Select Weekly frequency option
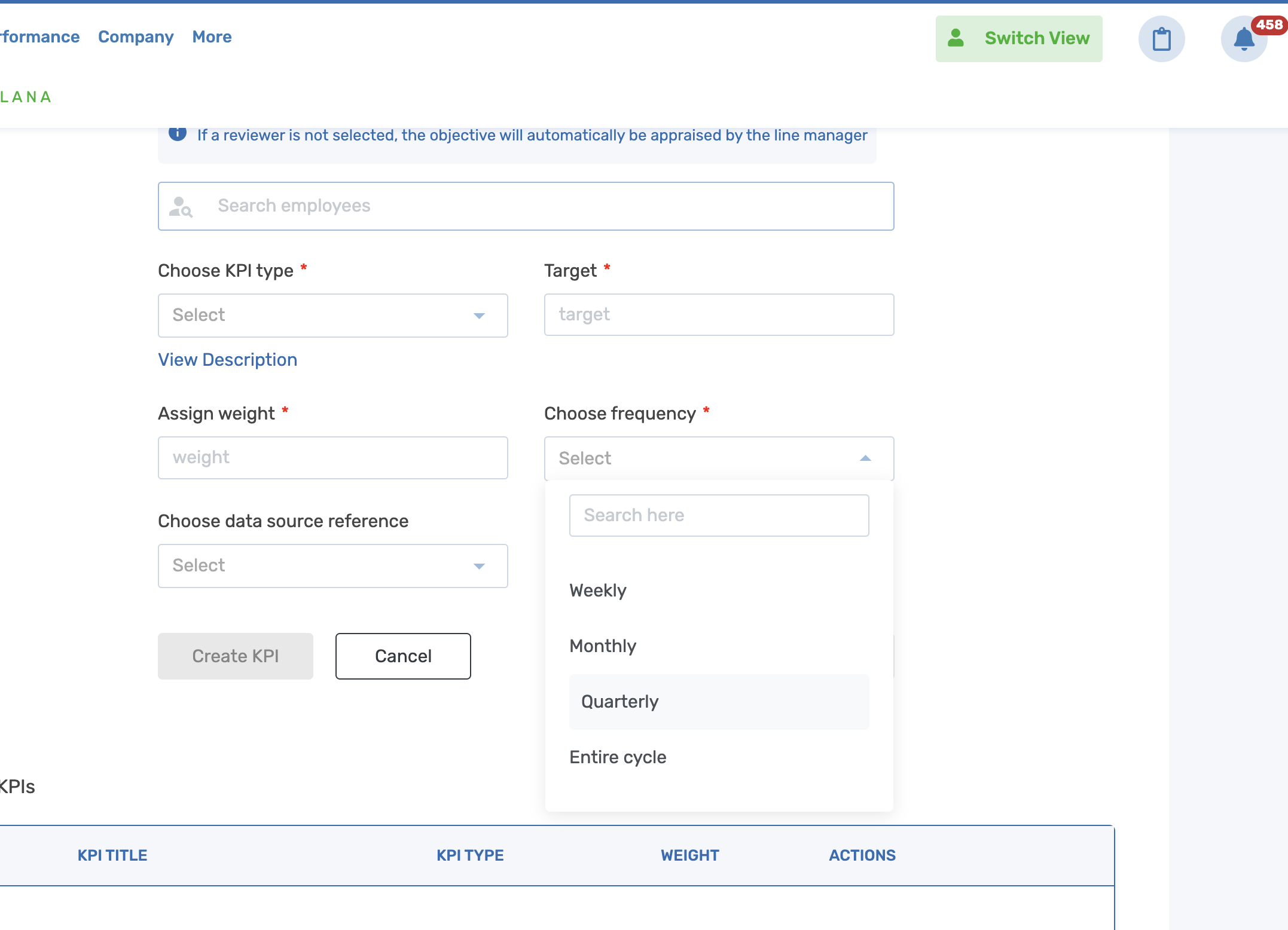This screenshot has width=1288, height=930. pyautogui.click(x=598, y=591)
